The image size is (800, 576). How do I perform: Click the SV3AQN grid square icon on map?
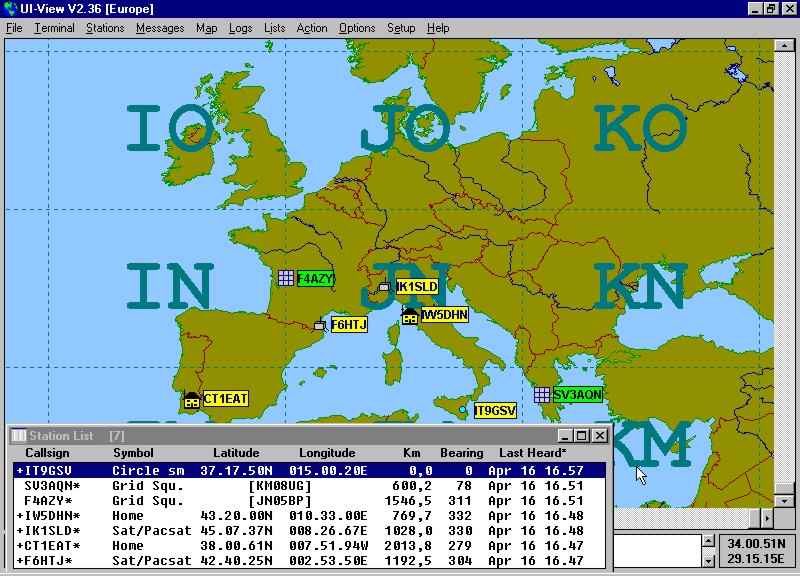coord(542,394)
